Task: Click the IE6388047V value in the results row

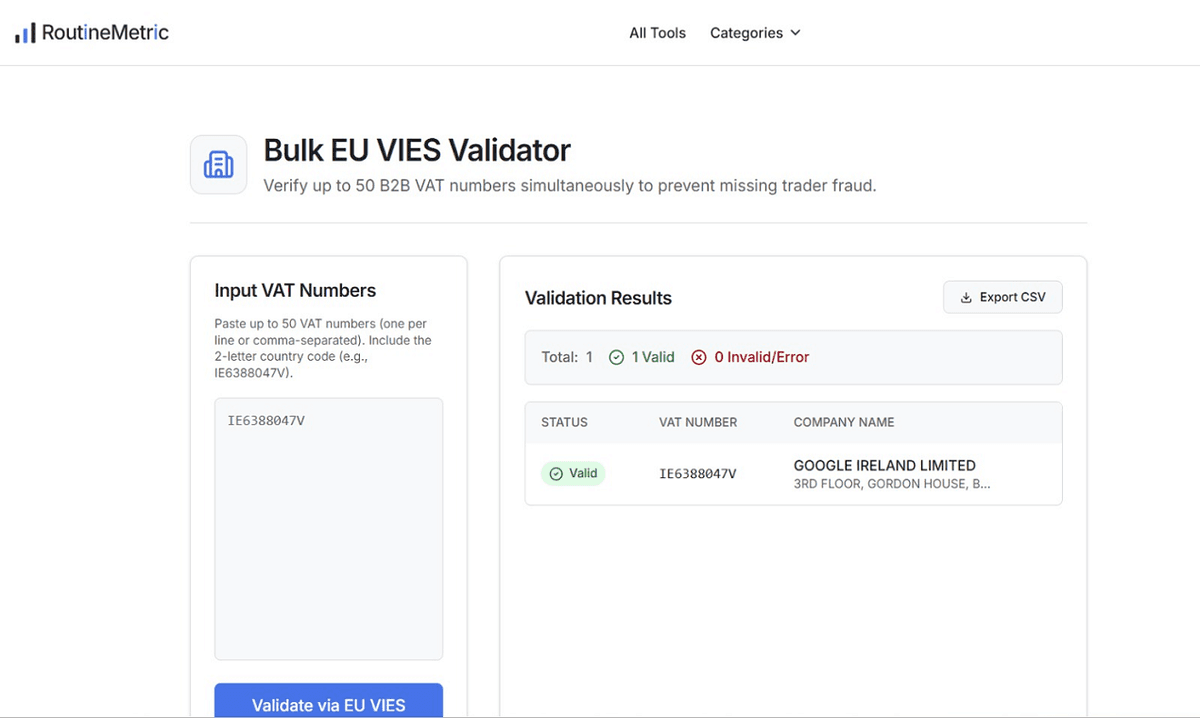Action: [698, 474]
